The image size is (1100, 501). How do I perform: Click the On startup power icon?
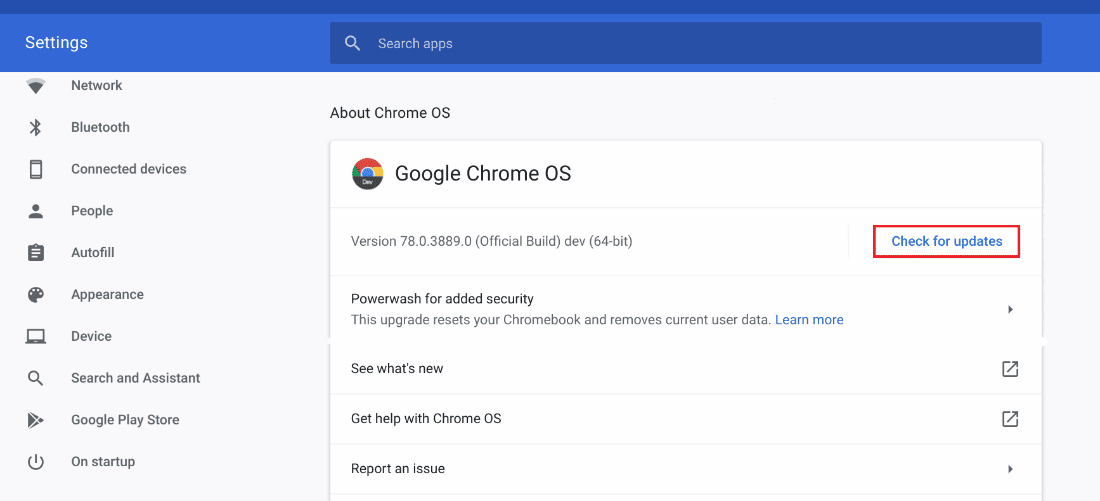point(36,462)
